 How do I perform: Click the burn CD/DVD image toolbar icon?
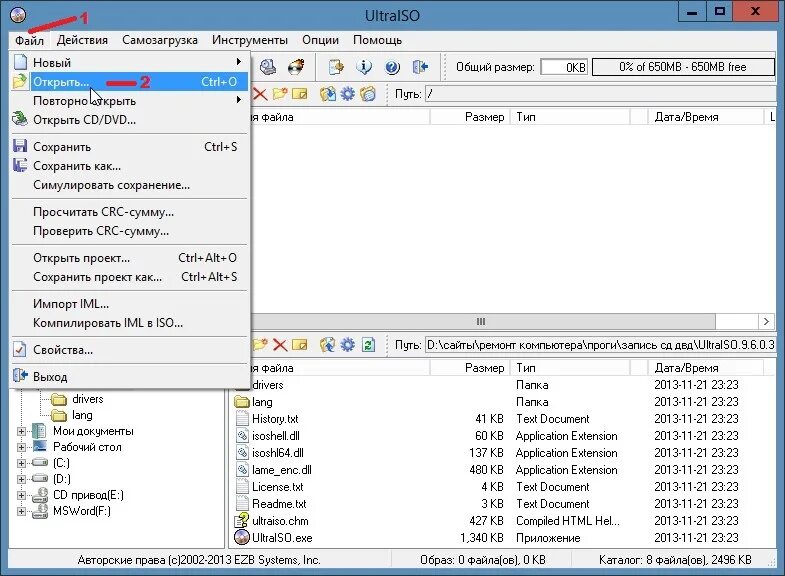click(x=296, y=67)
